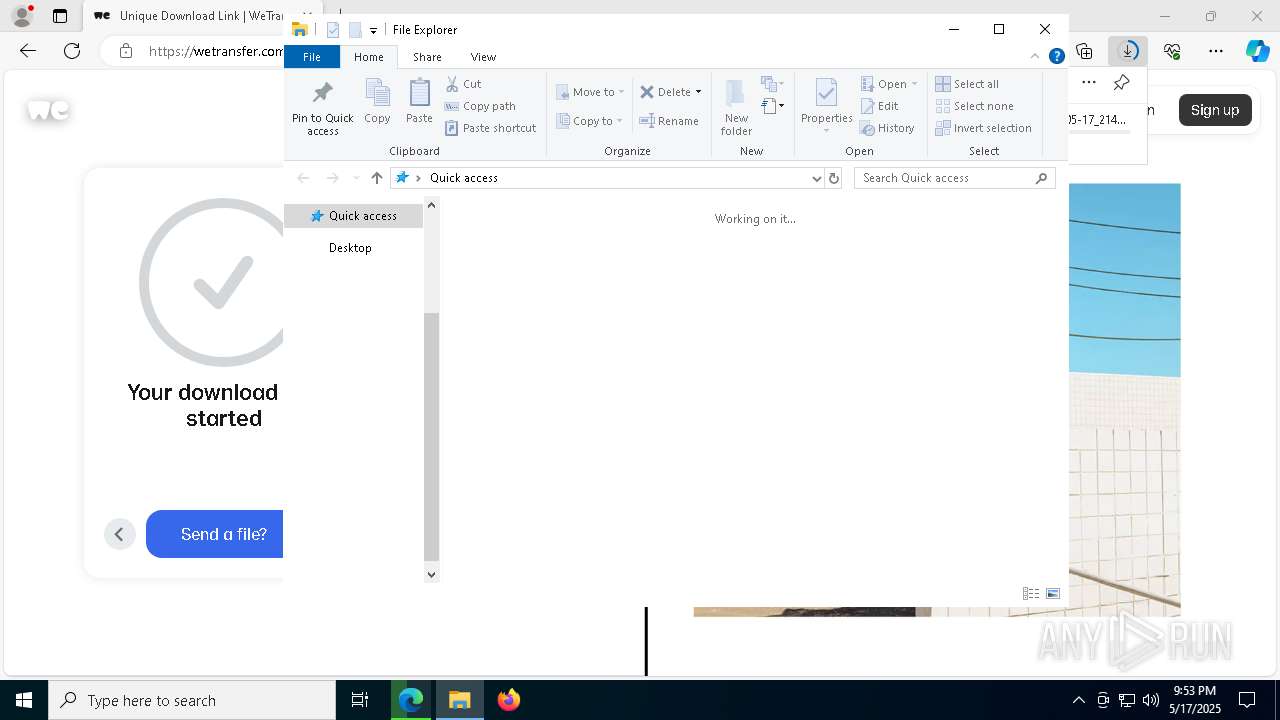
Task: Click the taskbar search box
Action: pyautogui.click(x=192, y=700)
